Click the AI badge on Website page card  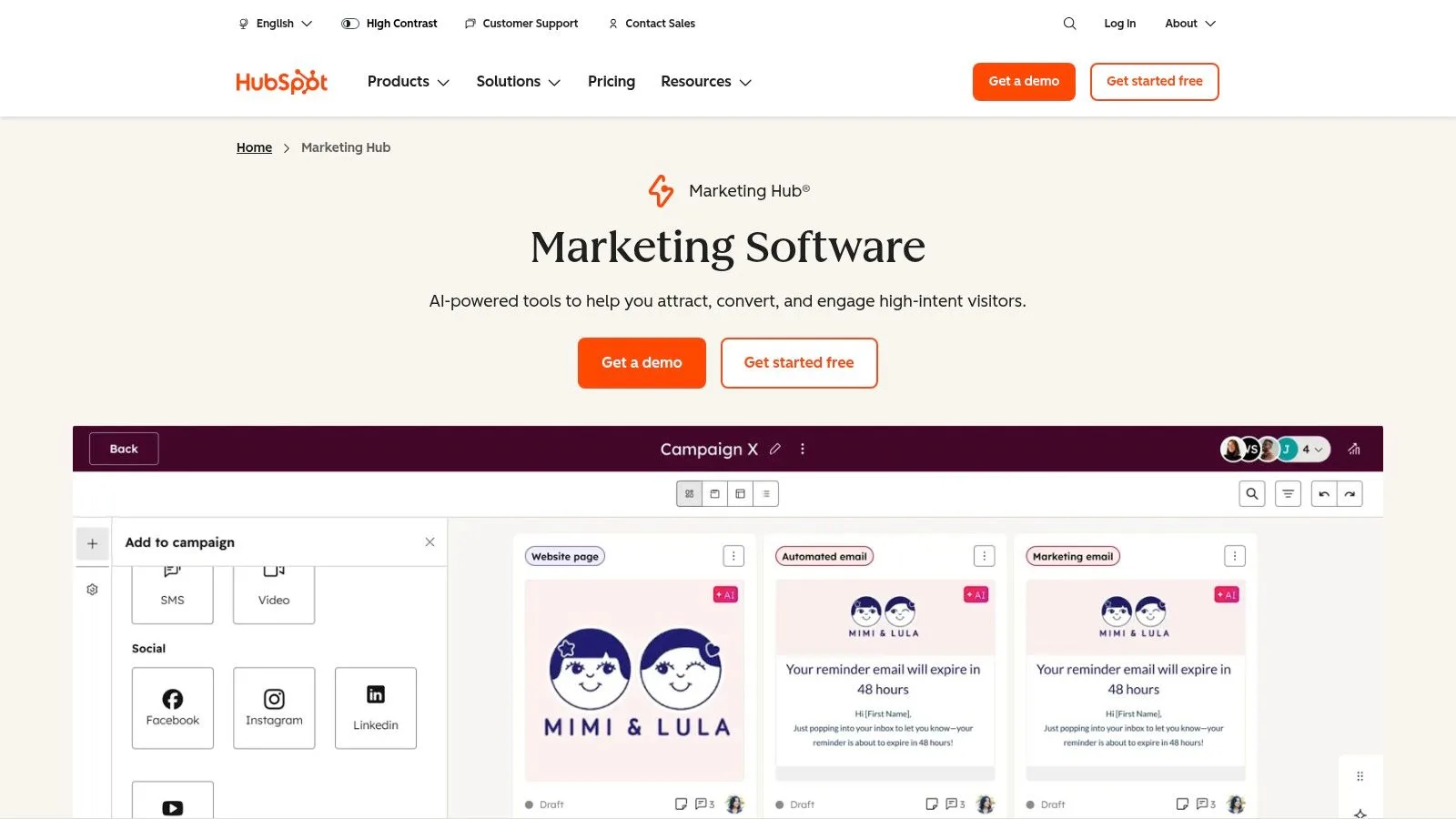[725, 594]
